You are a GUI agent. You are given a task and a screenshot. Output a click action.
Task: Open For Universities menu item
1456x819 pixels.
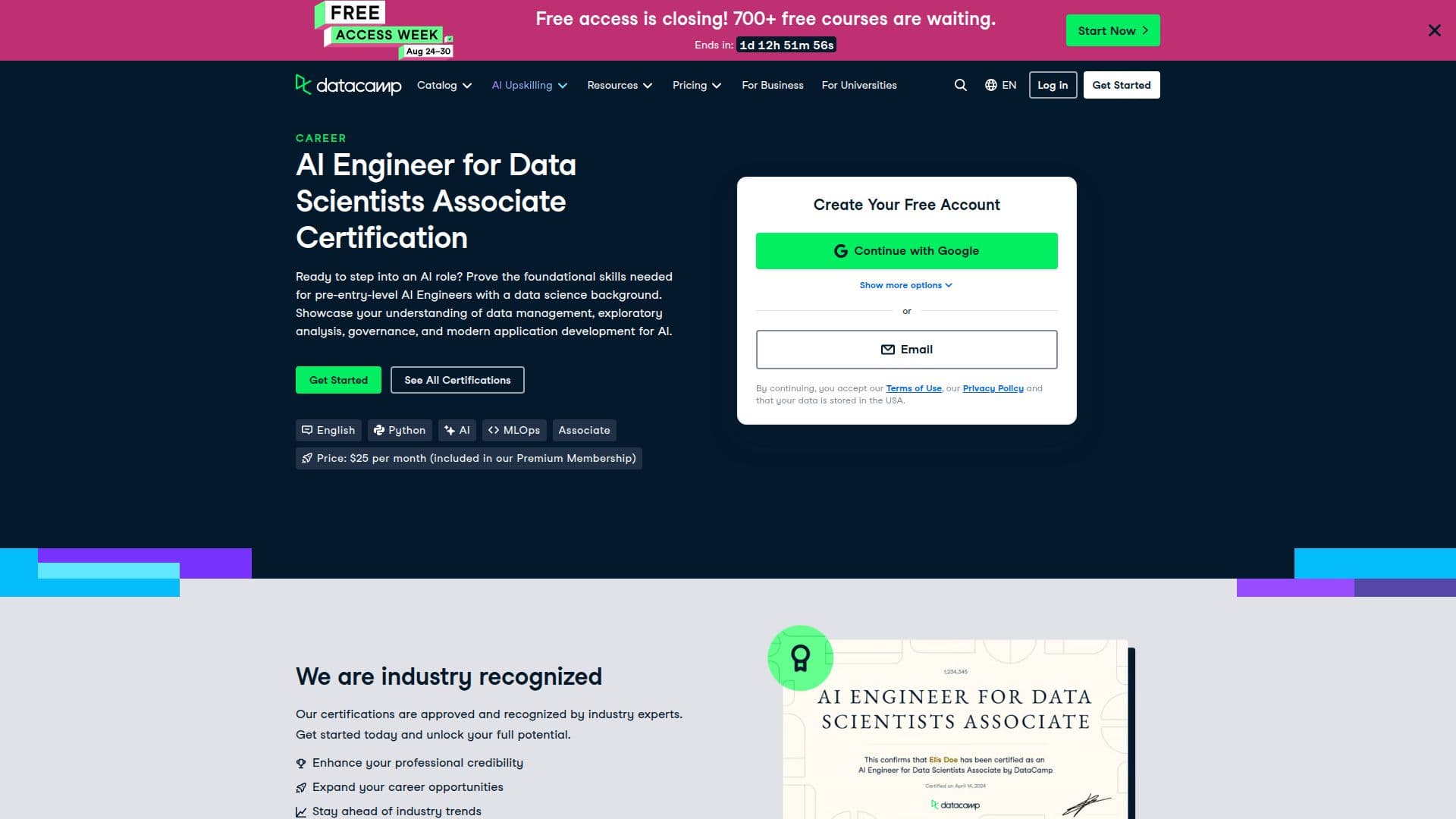(x=859, y=85)
